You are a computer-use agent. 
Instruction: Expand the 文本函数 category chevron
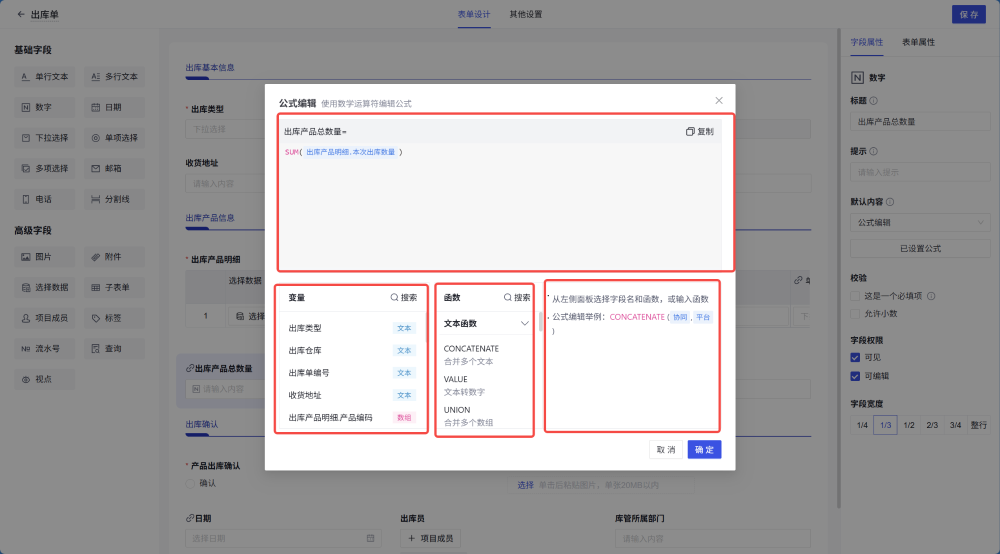(524, 324)
